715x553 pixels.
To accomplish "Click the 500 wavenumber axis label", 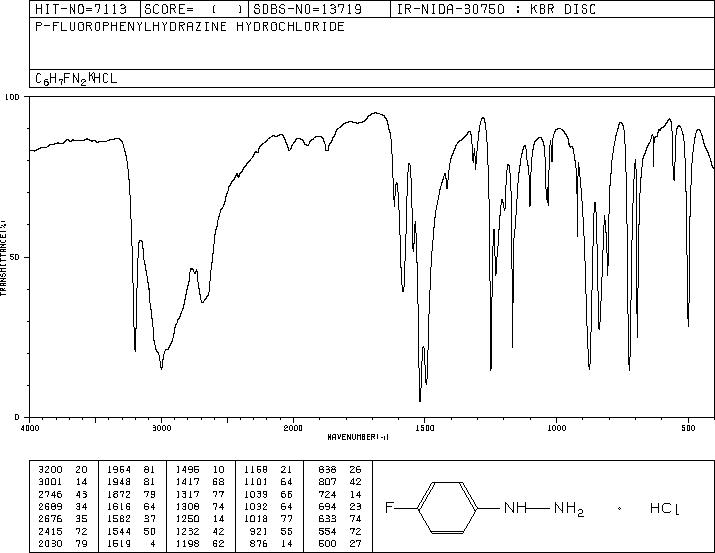I will (688, 428).
